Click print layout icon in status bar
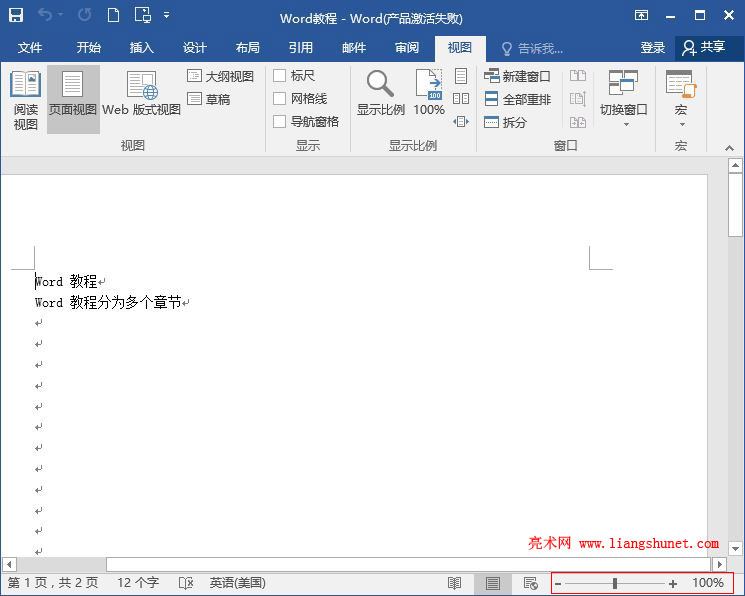Image resolution: width=745 pixels, height=596 pixels. 493,583
